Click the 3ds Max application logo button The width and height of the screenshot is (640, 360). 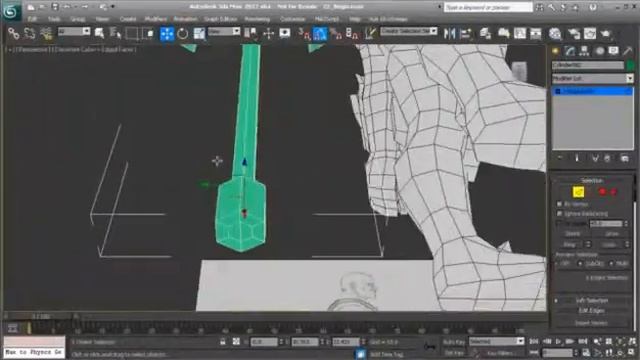pyautogui.click(x=11, y=11)
